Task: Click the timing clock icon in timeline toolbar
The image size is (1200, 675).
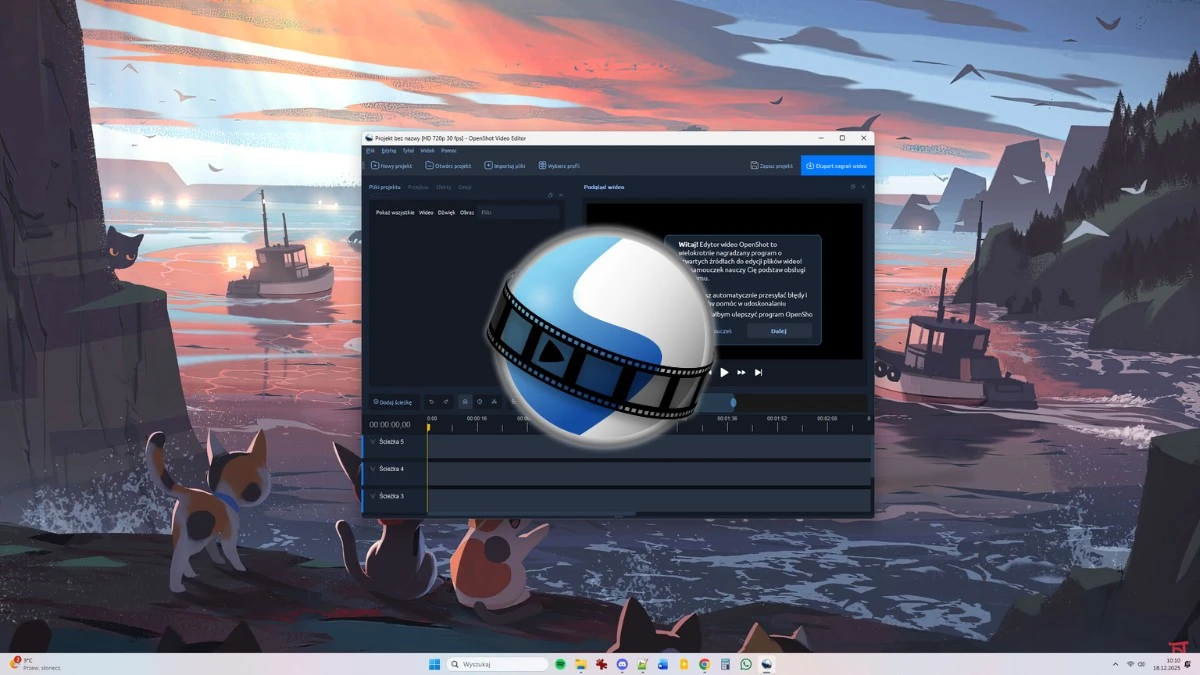Action: (x=479, y=402)
